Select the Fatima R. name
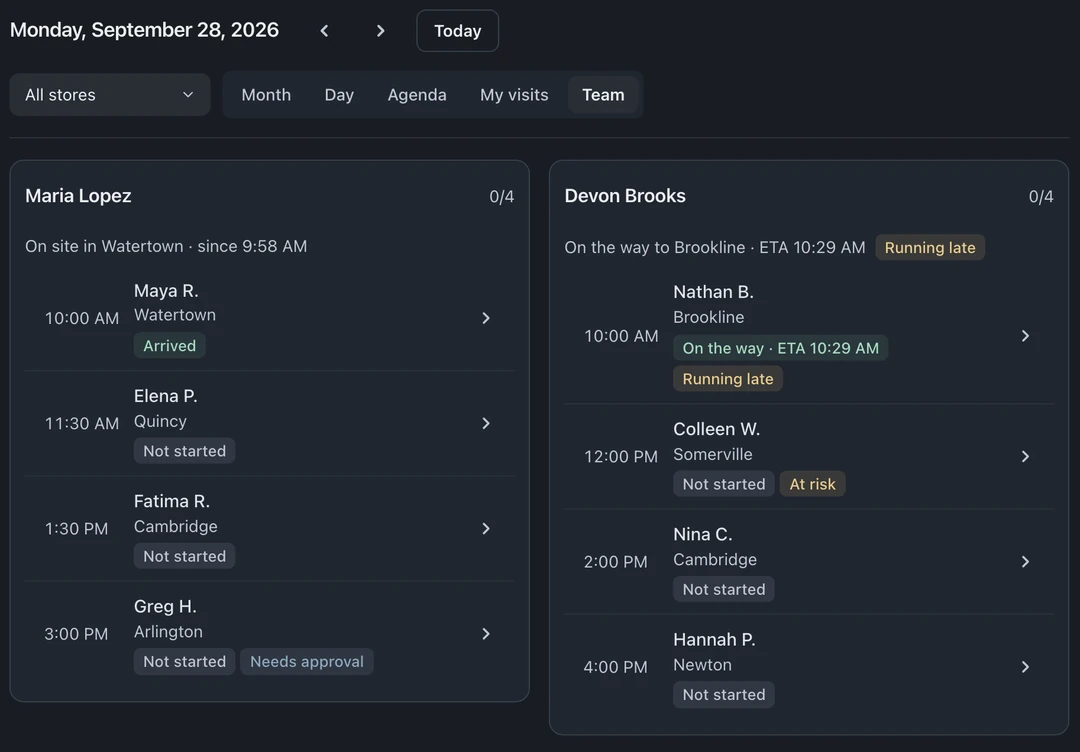Viewport: 1080px width, 752px height. click(x=172, y=502)
